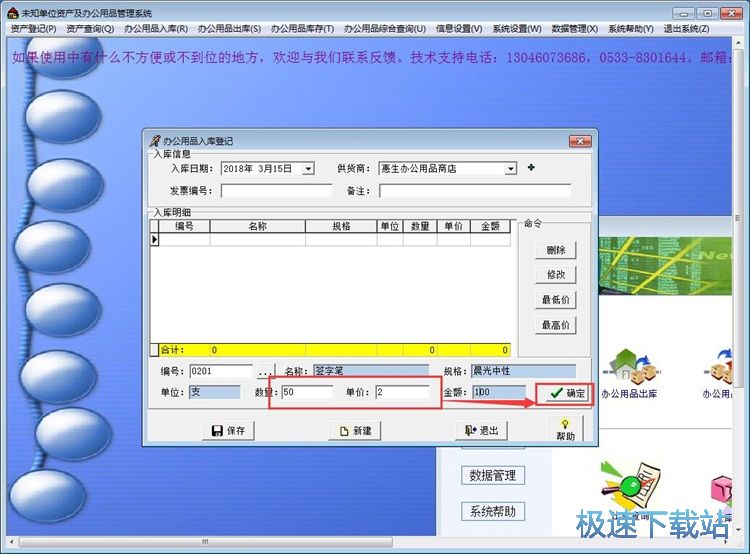
Task: Click the horizontal scrollbar at window bottom
Action: [205, 542]
